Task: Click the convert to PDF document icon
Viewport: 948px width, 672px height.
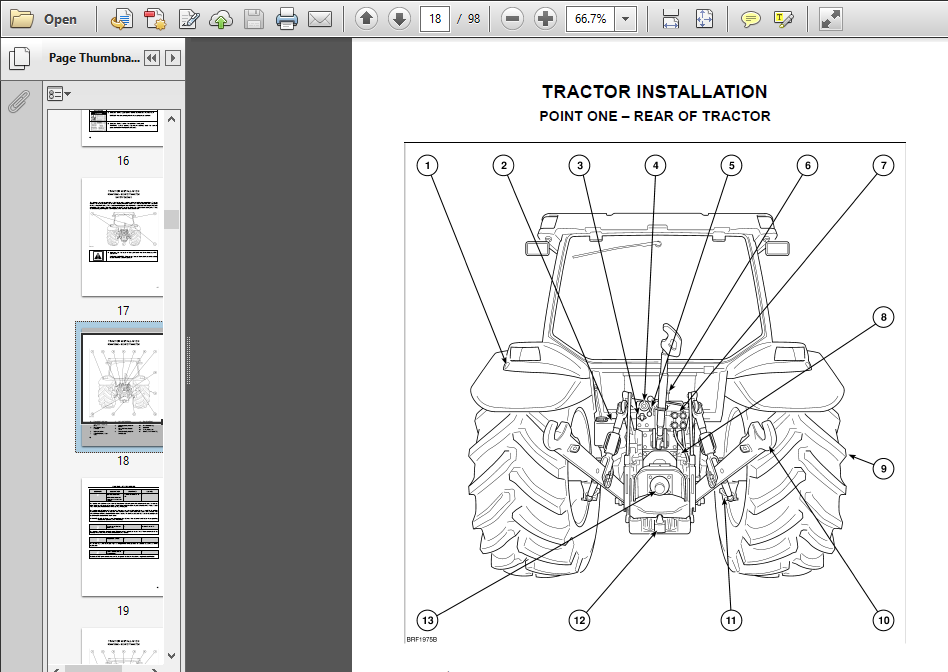Action: [122, 19]
